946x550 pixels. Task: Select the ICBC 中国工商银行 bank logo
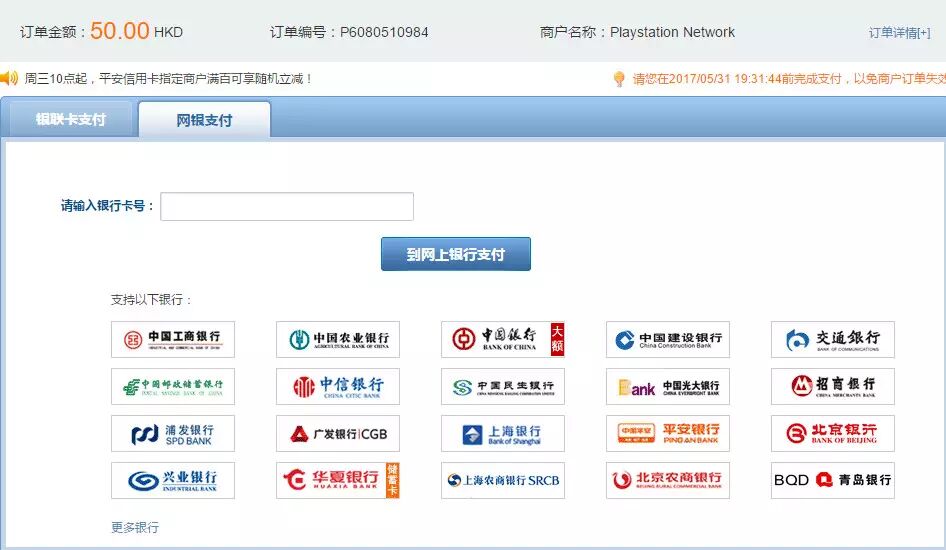coord(173,340)
